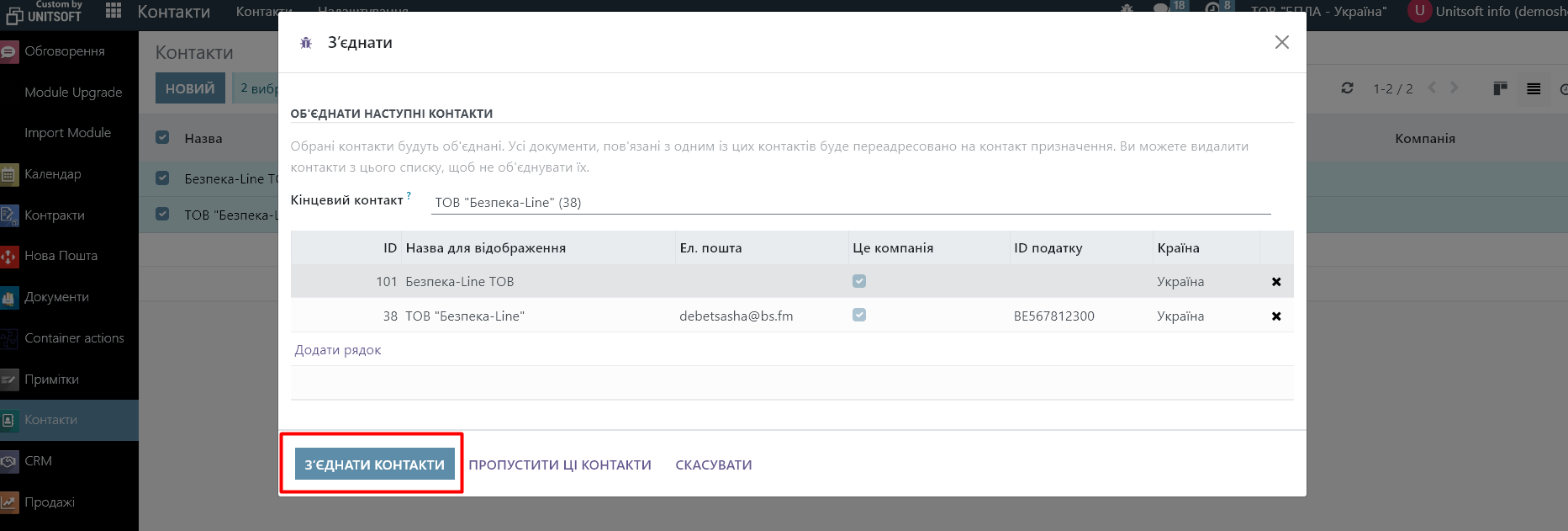Switch to list view icon
Viewport: 1568px width, 531px height.
(1534, 88)
